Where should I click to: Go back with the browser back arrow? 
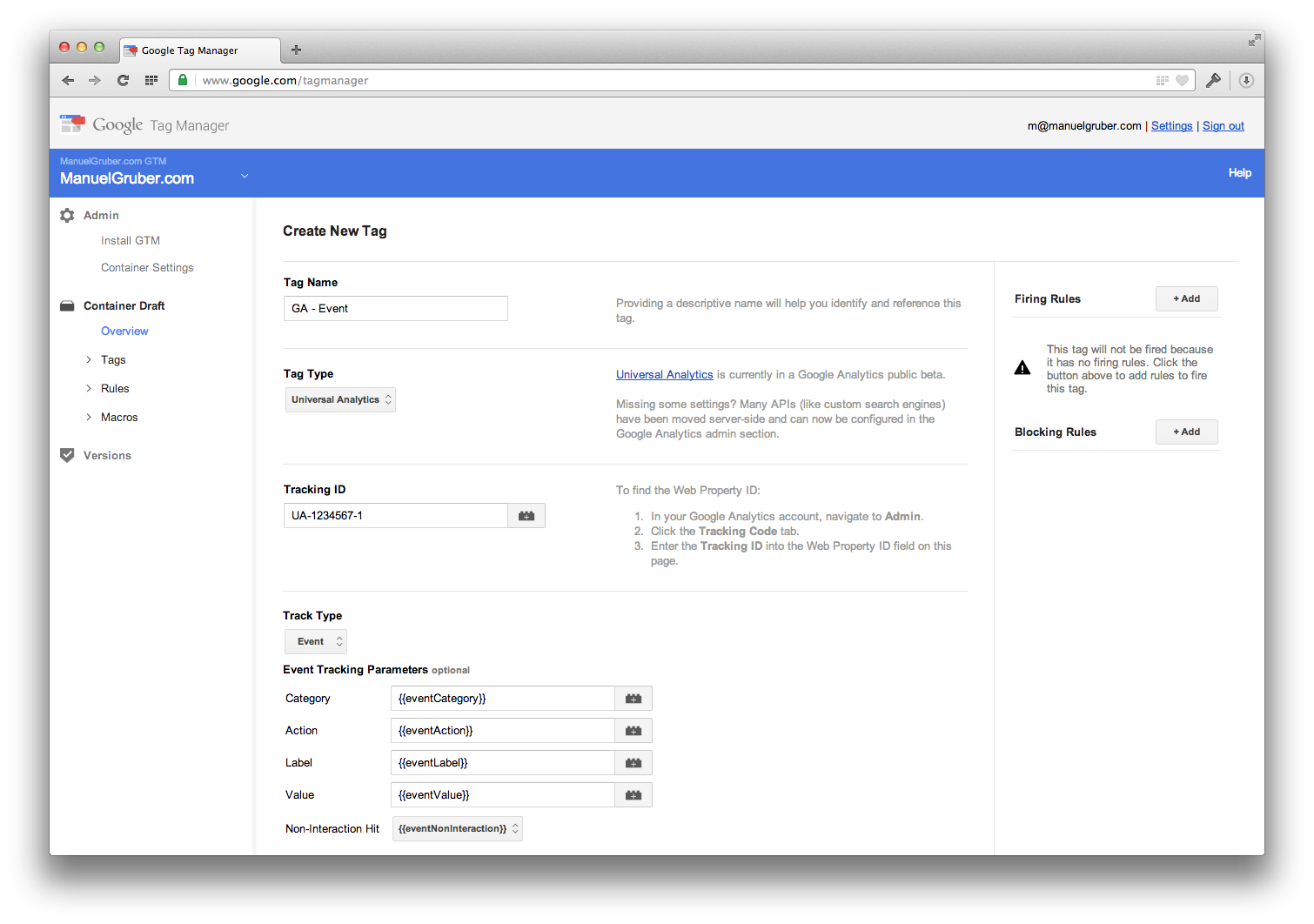click(x=68, y=80)
